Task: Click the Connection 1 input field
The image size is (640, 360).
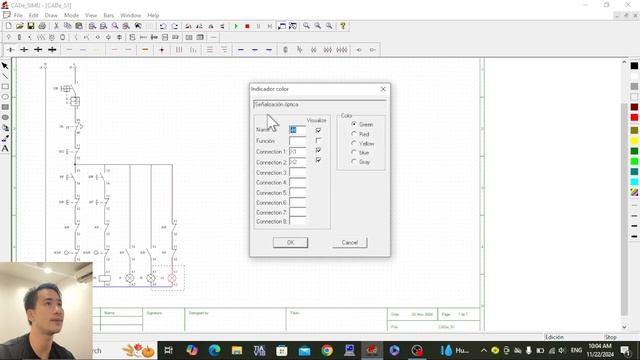Action: (297, 151)
